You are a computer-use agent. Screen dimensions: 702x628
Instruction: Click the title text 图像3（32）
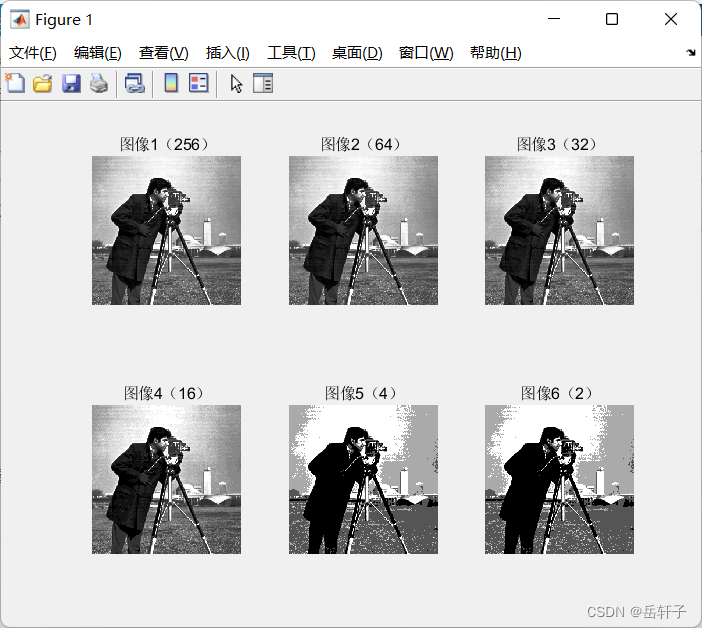pos(559,145)
